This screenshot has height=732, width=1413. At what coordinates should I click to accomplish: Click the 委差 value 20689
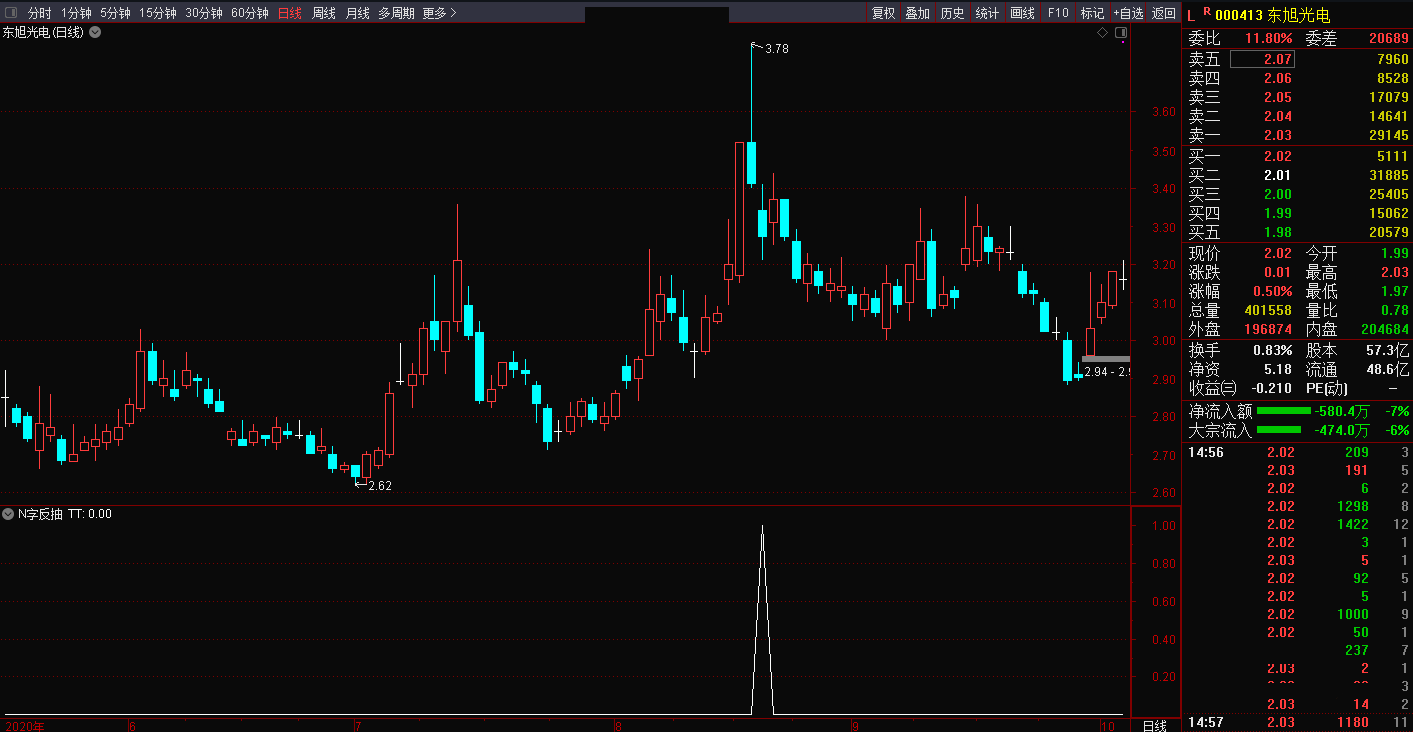pos(1389,39)
